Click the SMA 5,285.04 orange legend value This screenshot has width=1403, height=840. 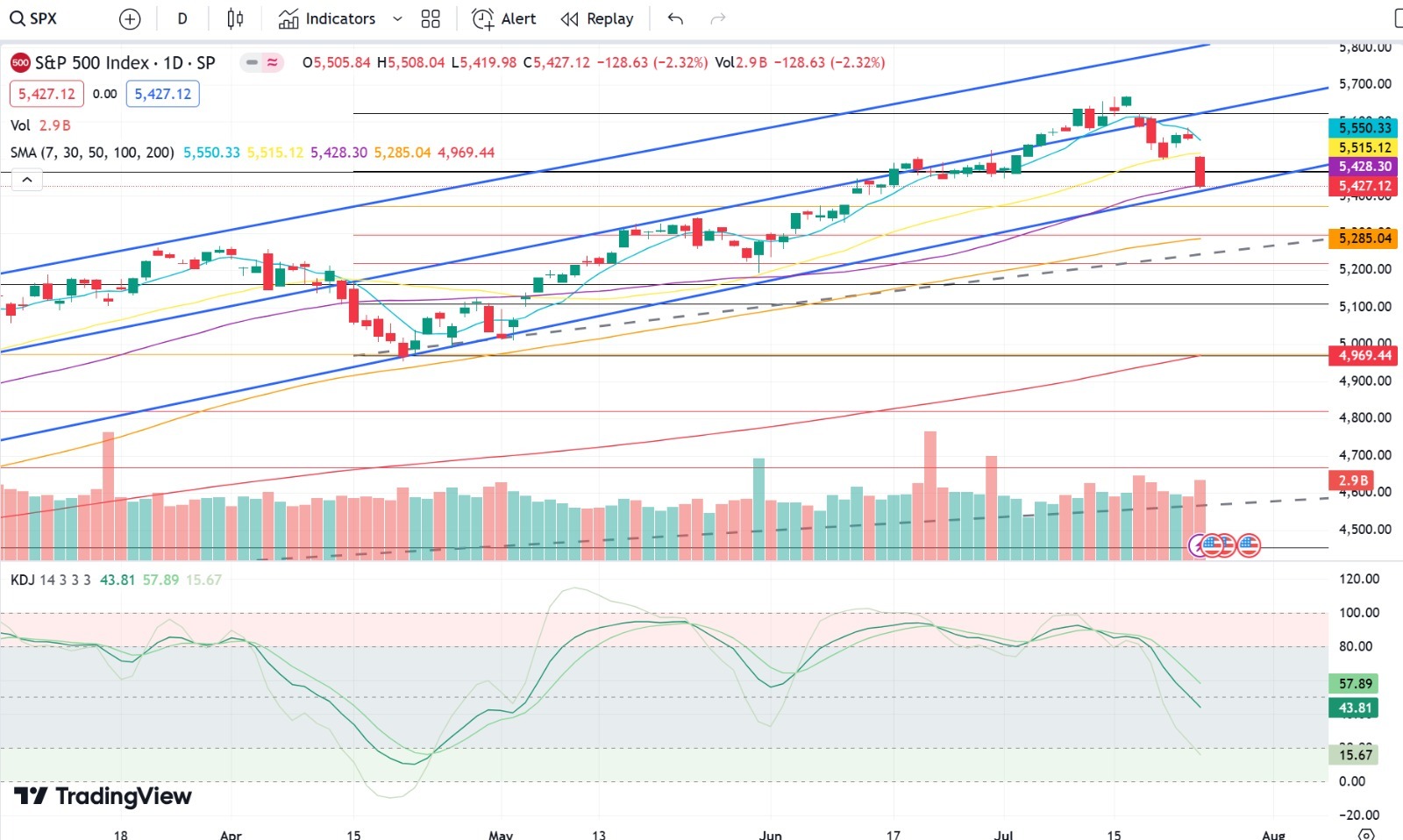(x=402, y=153)
